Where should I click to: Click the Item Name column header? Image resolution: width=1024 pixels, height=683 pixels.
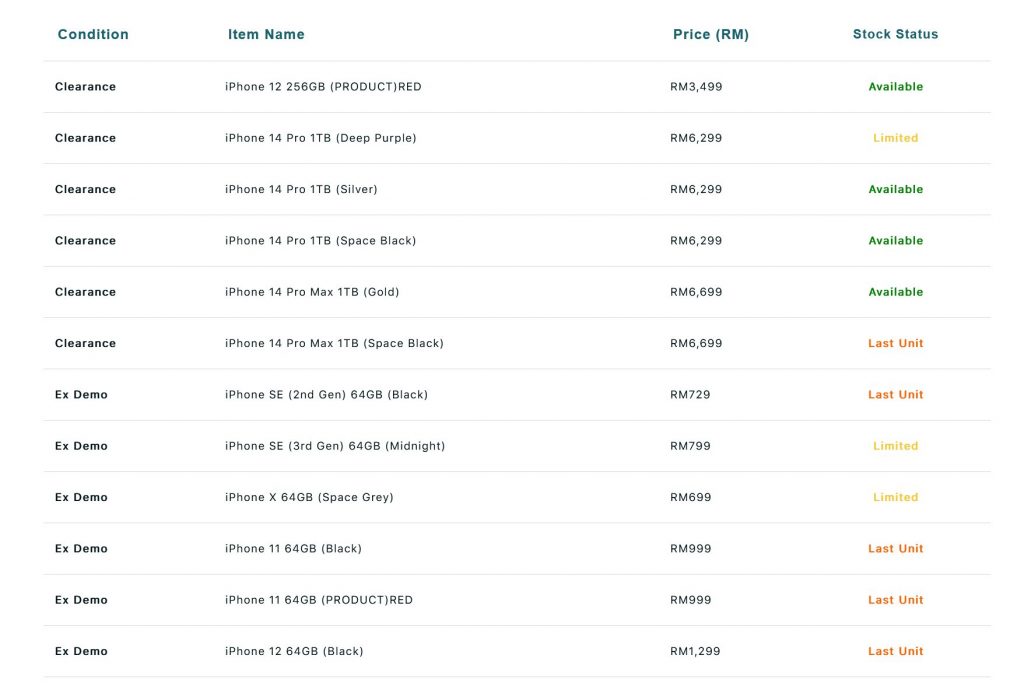click(266, 34)
